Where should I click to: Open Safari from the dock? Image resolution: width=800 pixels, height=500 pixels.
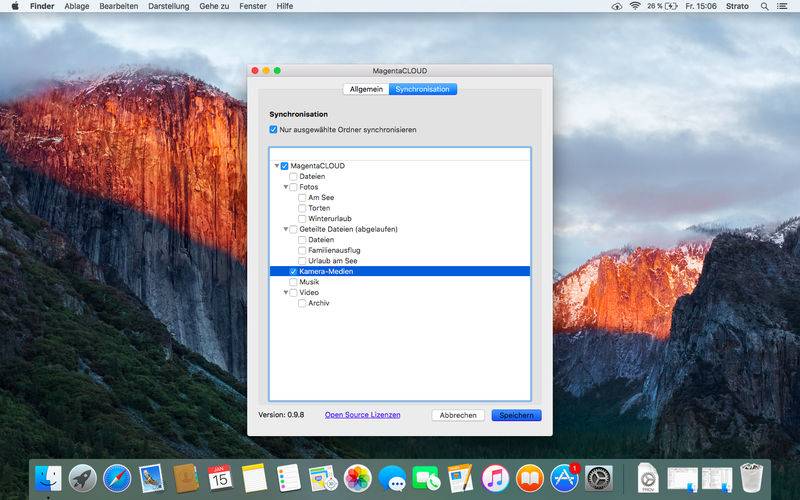[x=117, y=478]
